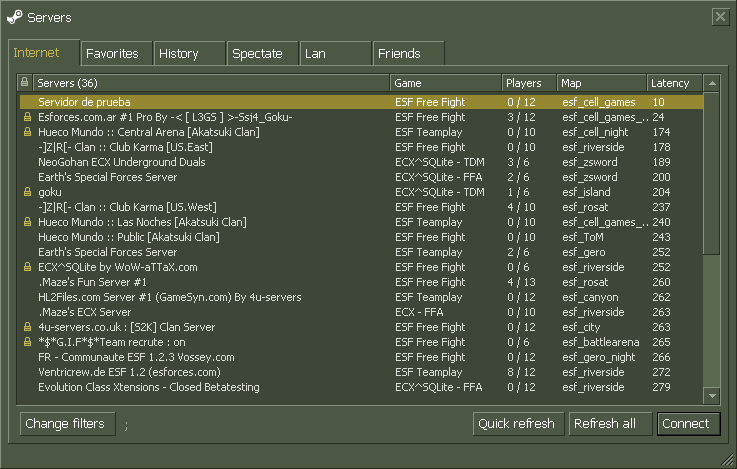Select HL2Files.com Server #1 row

coord(361,297)
